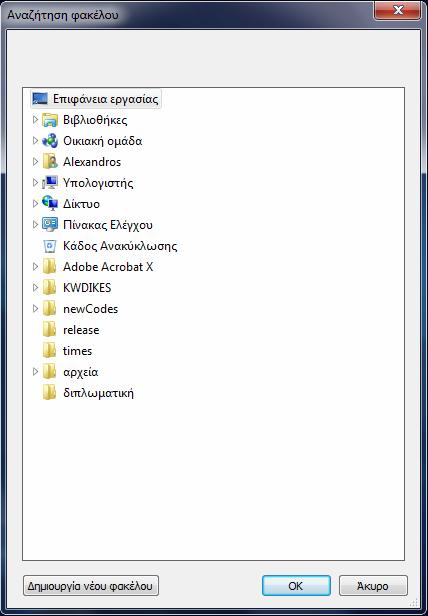Select the release label
428x616 pixels.
pos(81,330)
